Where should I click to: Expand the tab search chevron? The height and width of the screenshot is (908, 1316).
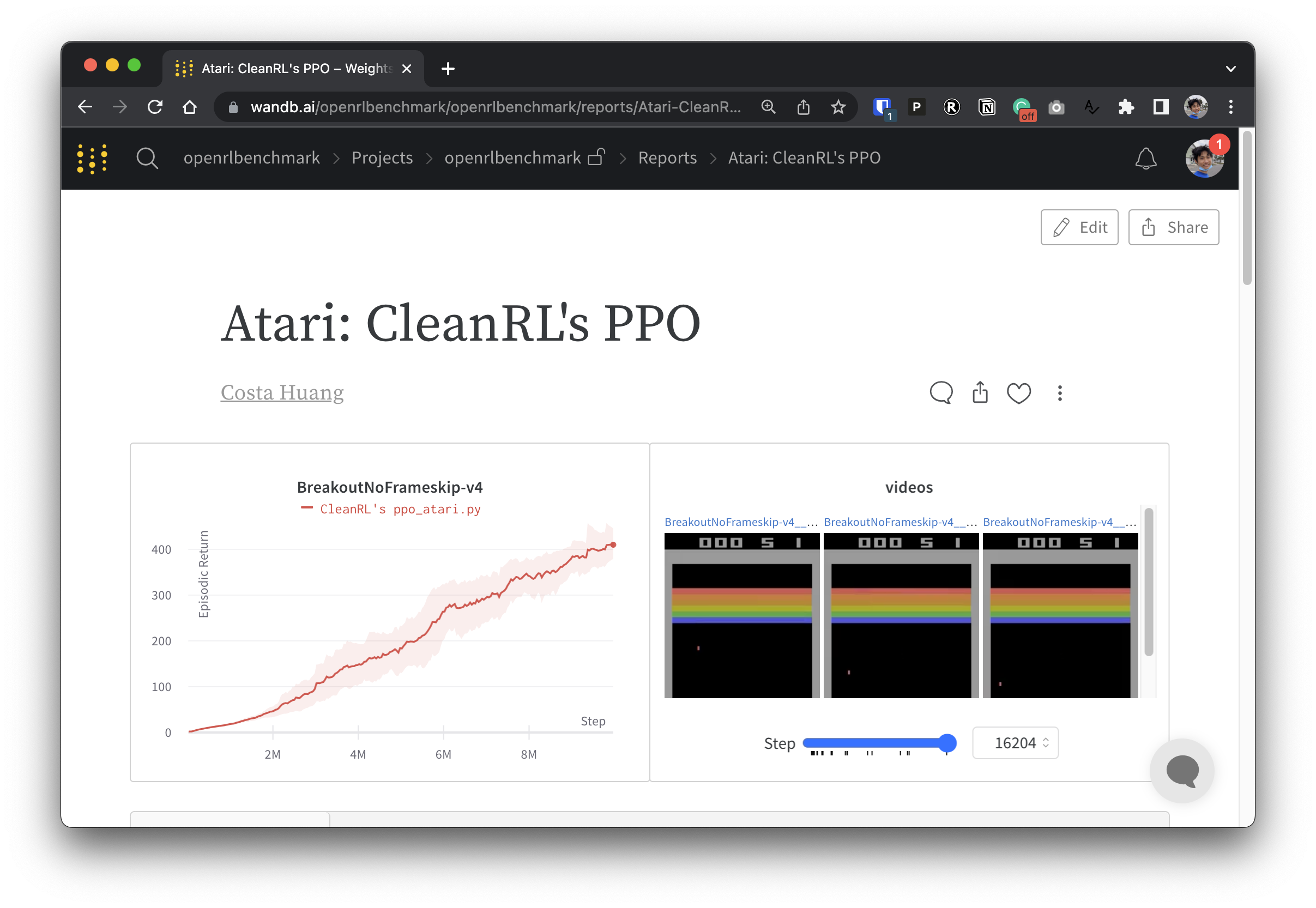pyautogui.click(x=1230, y=69)
